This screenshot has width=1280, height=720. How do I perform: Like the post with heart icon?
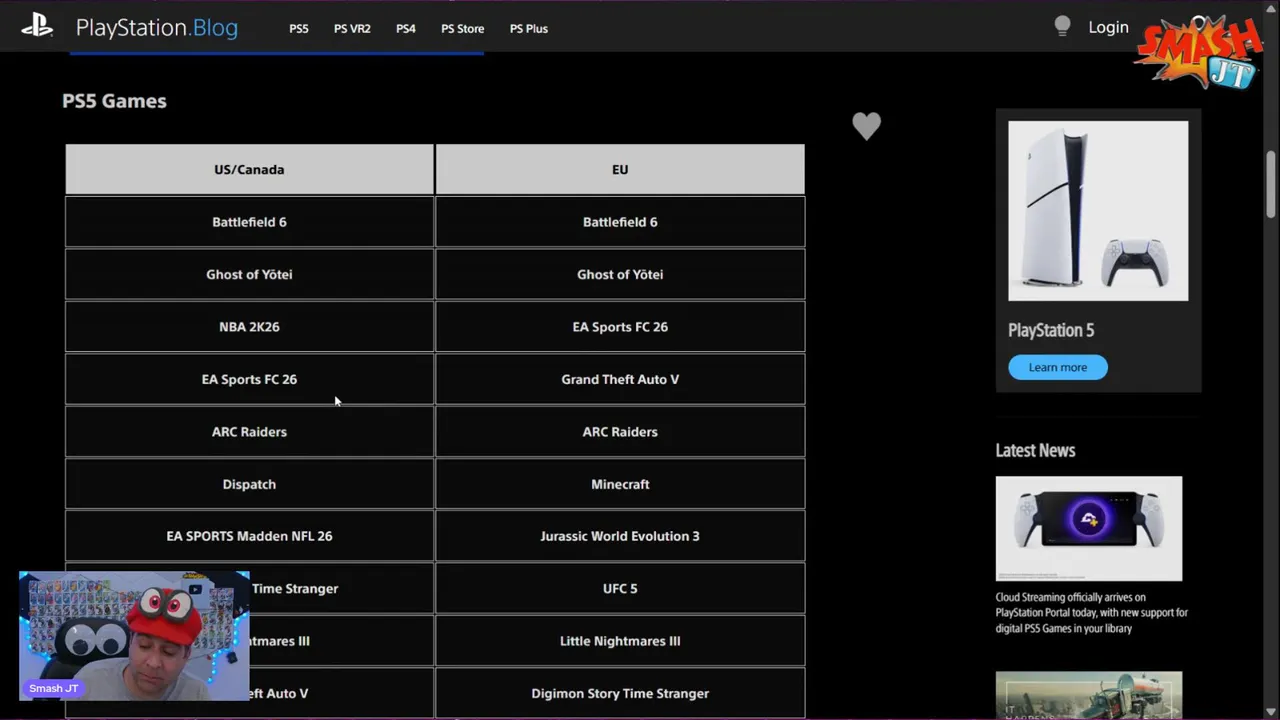(x=867, y=126)
